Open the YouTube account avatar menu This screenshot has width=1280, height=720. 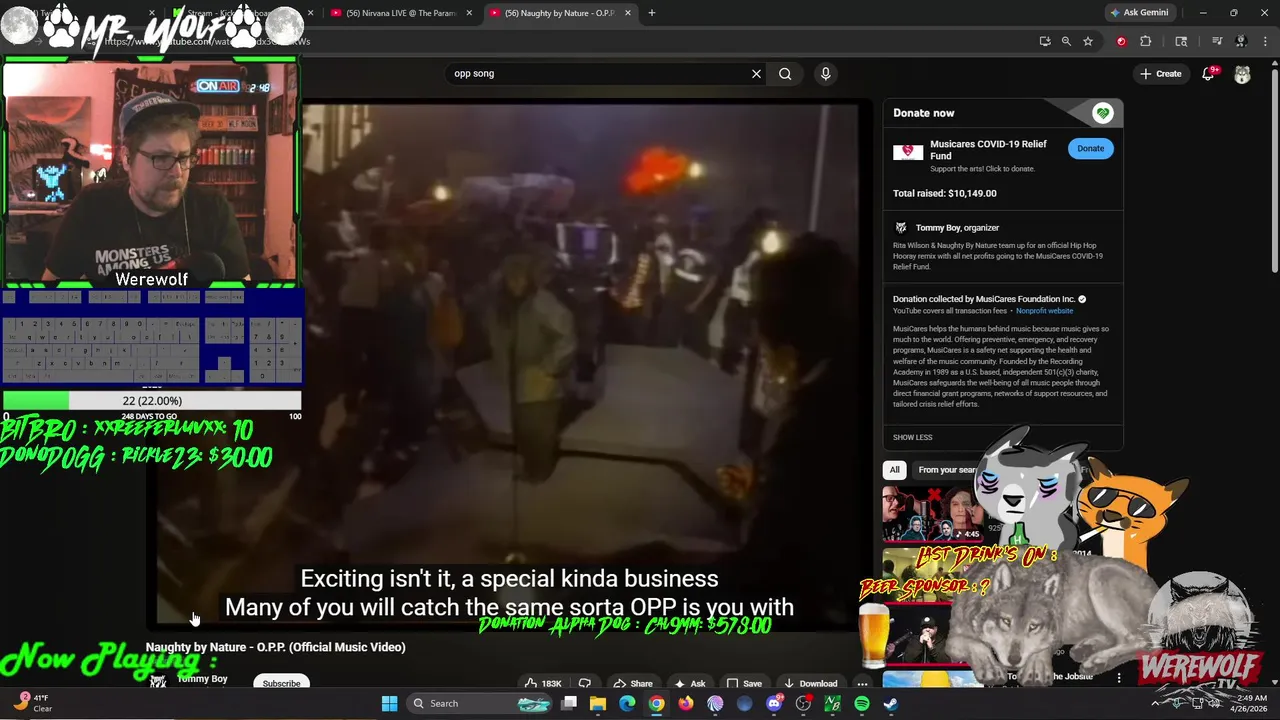pos(1242,74)
